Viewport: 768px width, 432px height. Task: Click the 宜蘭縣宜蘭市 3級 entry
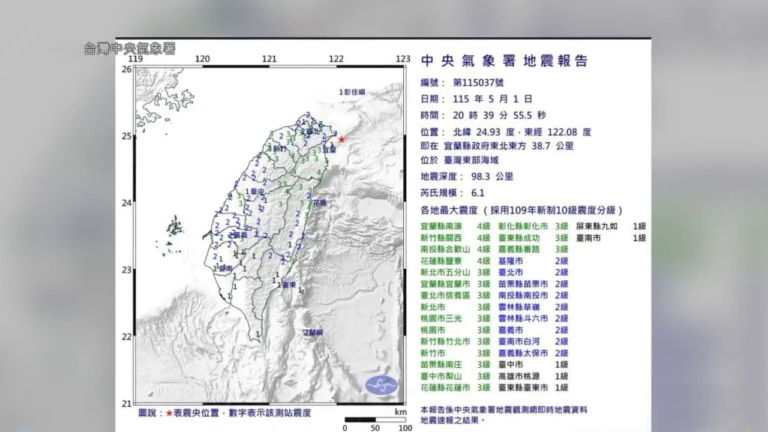click(456, 284)
